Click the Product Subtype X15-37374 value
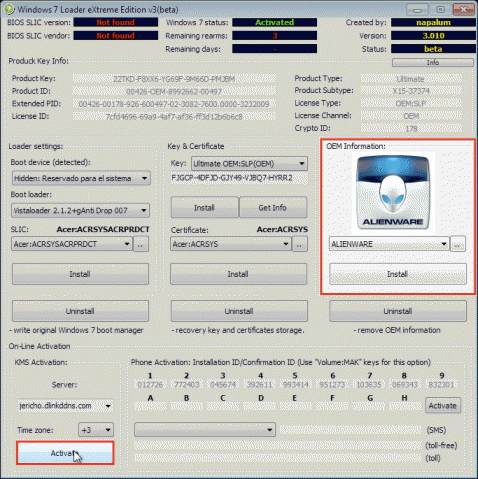Viewport: 478px width, 479px height. (411, 91)
